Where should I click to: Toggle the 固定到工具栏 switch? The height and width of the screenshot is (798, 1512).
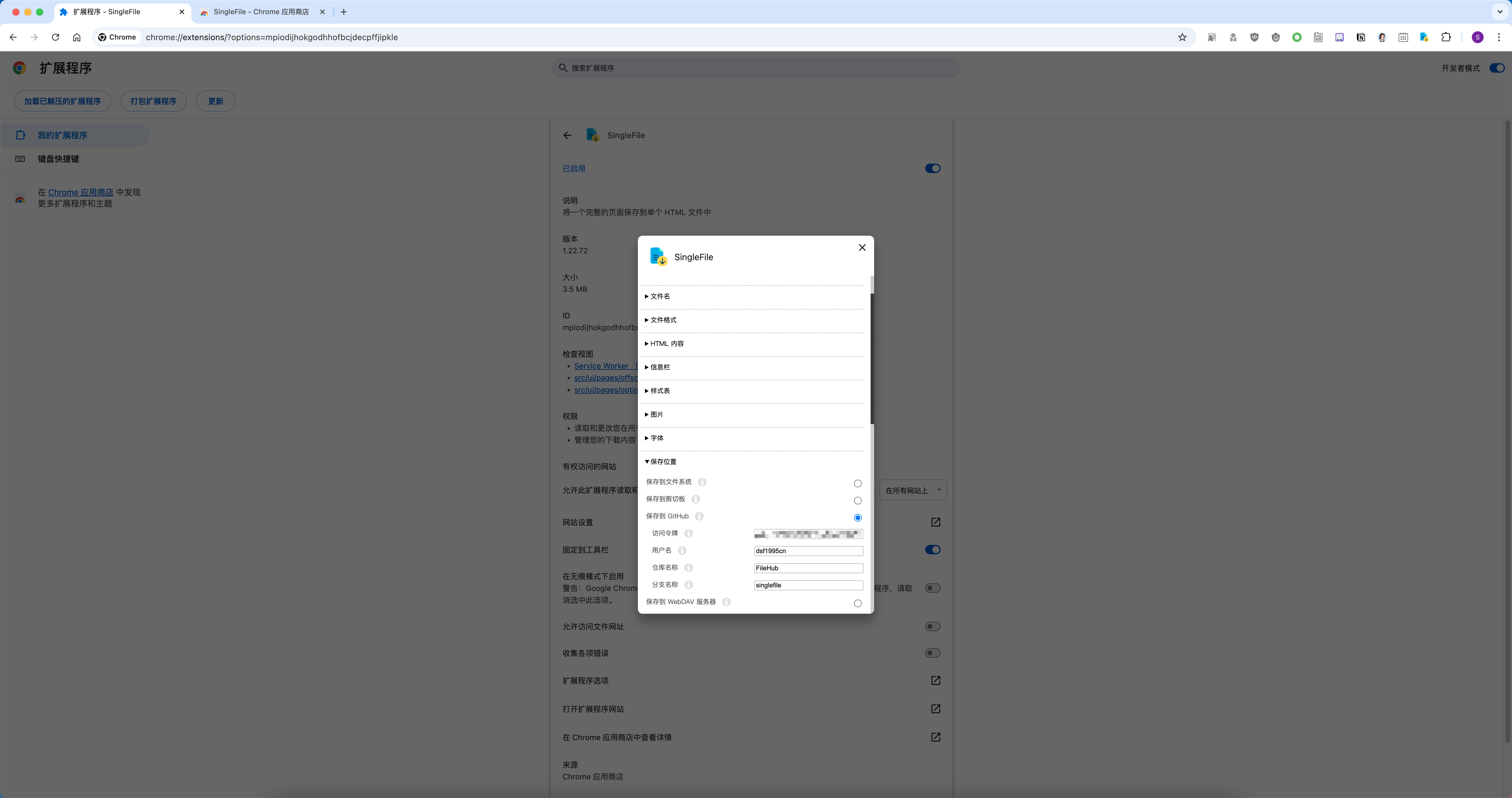(x=932, y=550)
